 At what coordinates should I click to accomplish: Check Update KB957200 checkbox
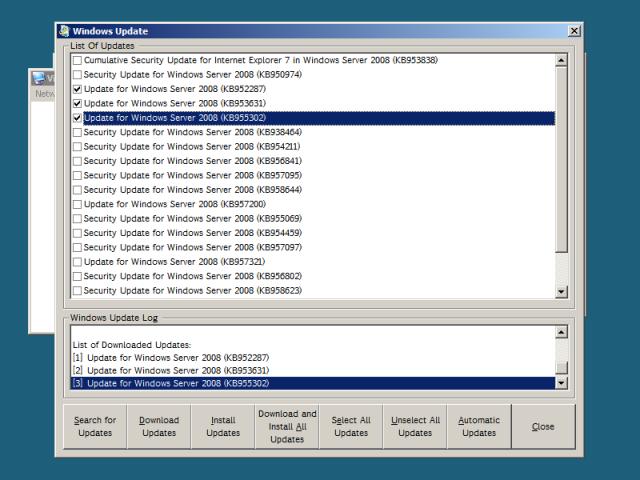[77, 204]
